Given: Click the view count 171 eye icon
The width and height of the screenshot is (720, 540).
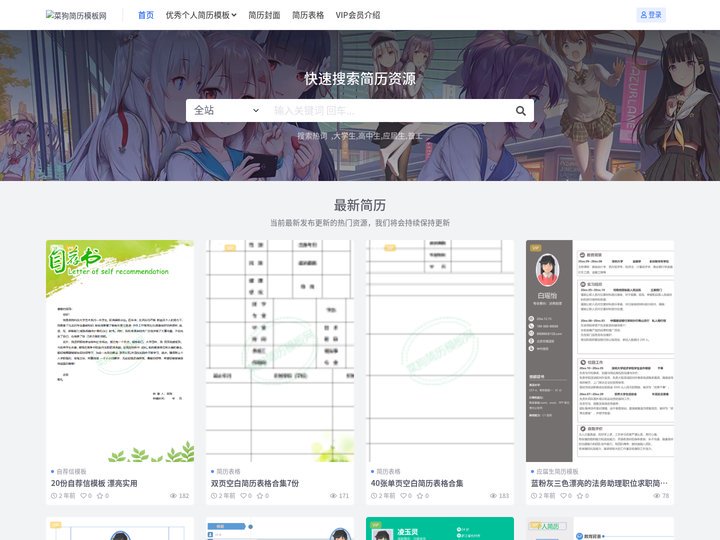Looking at the screenshot, I should (x=333, y=496).
